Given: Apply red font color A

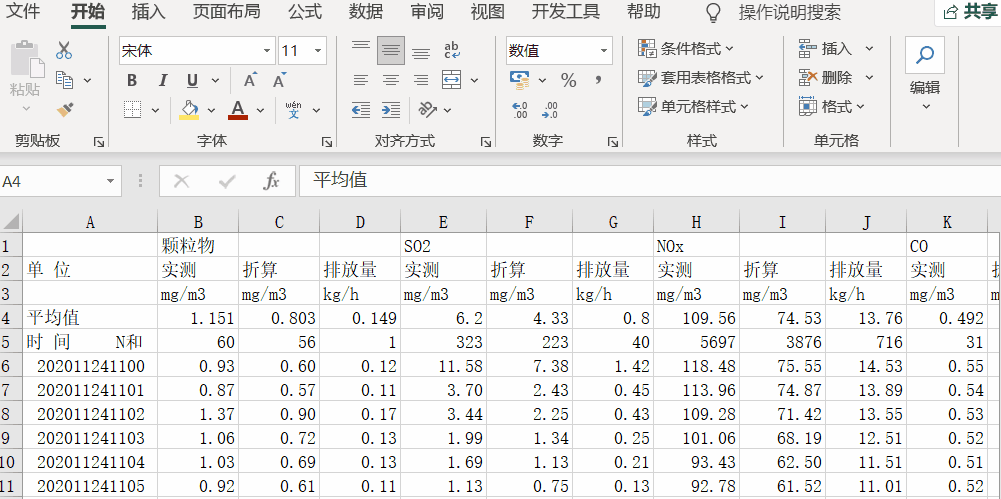Looking at the screenshot, I should (238, 110).
